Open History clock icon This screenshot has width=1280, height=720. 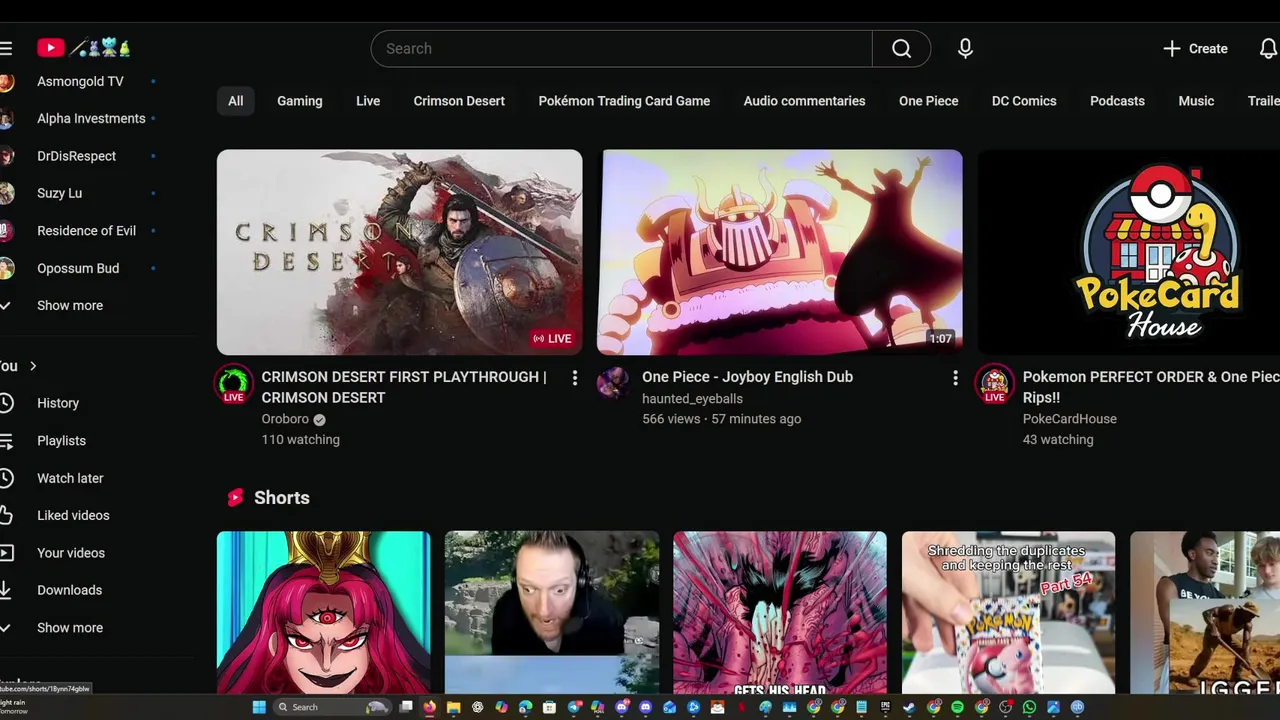coord(6,403)
